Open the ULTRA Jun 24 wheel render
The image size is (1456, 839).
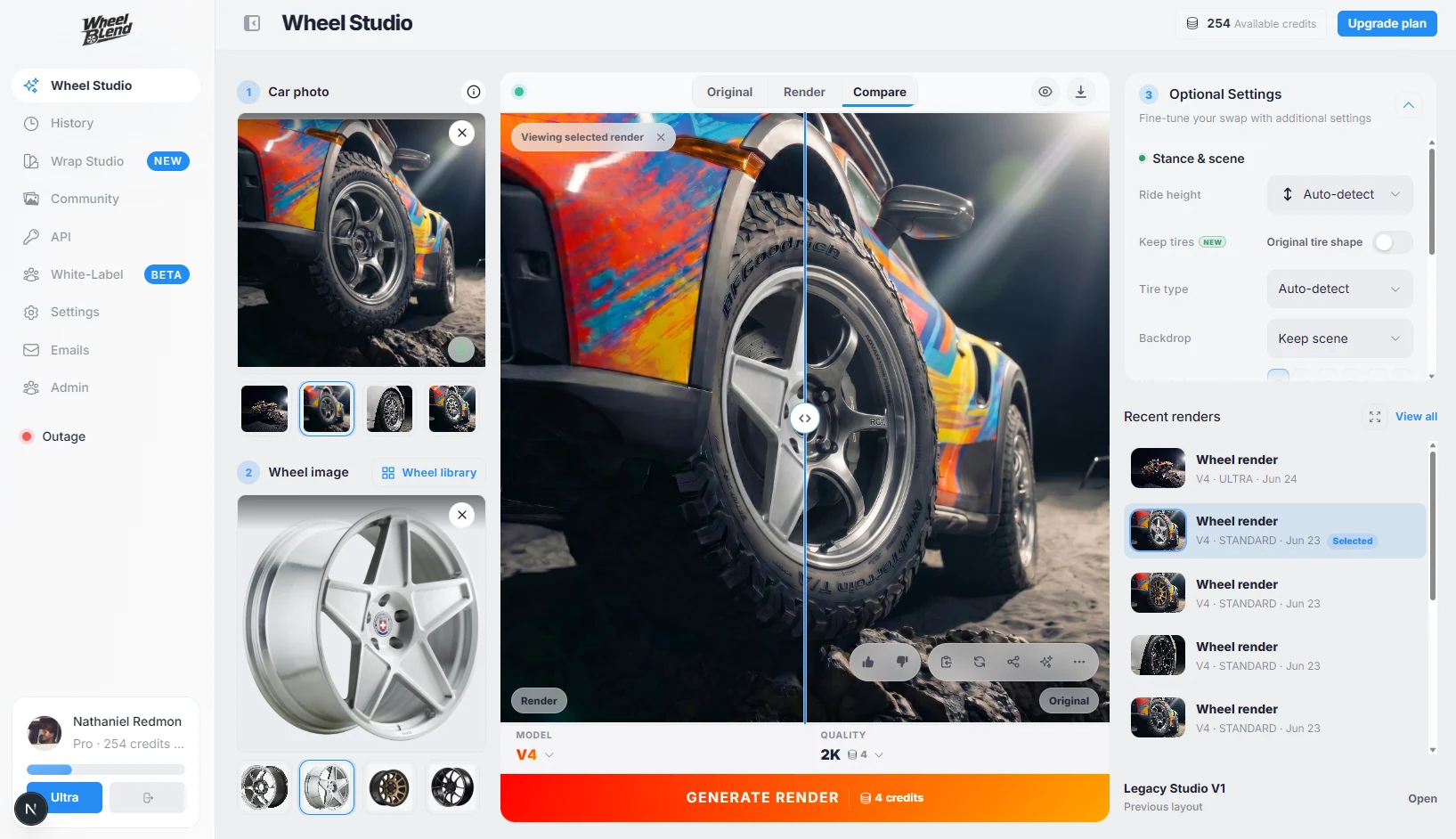pyautogui.click(x=1275, y=468)
